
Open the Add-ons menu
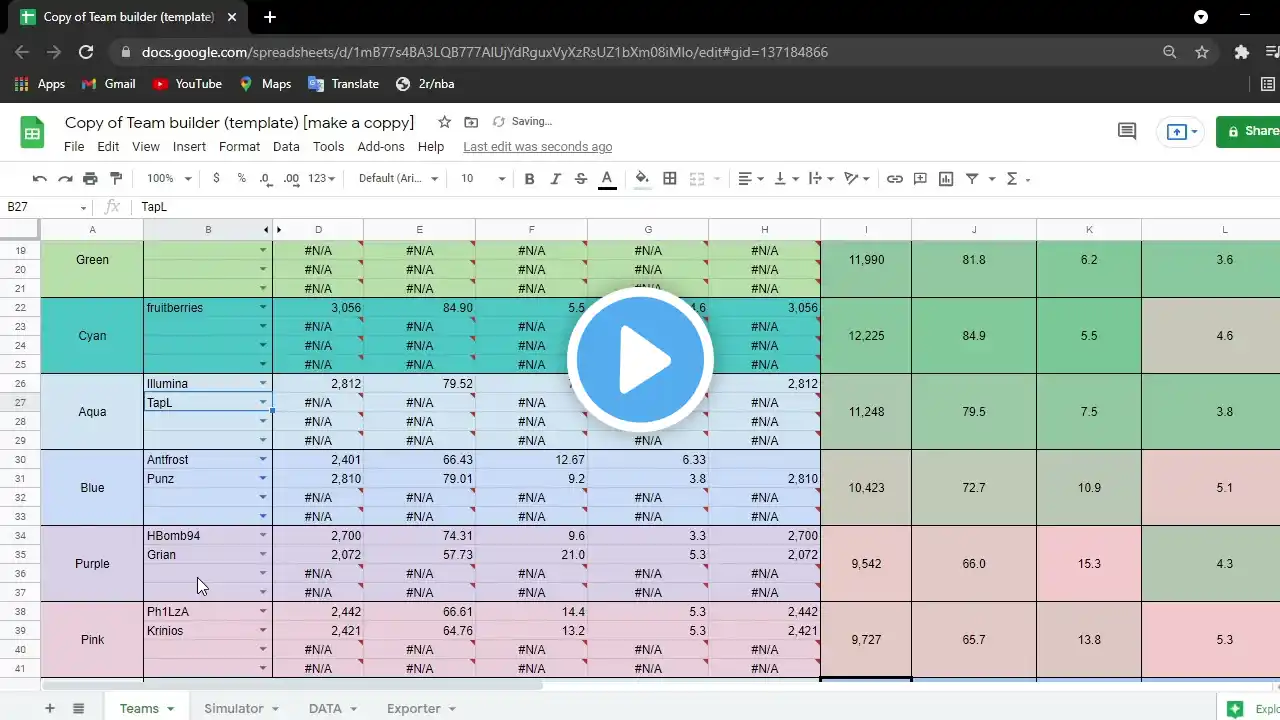click(x=381, y=147)
